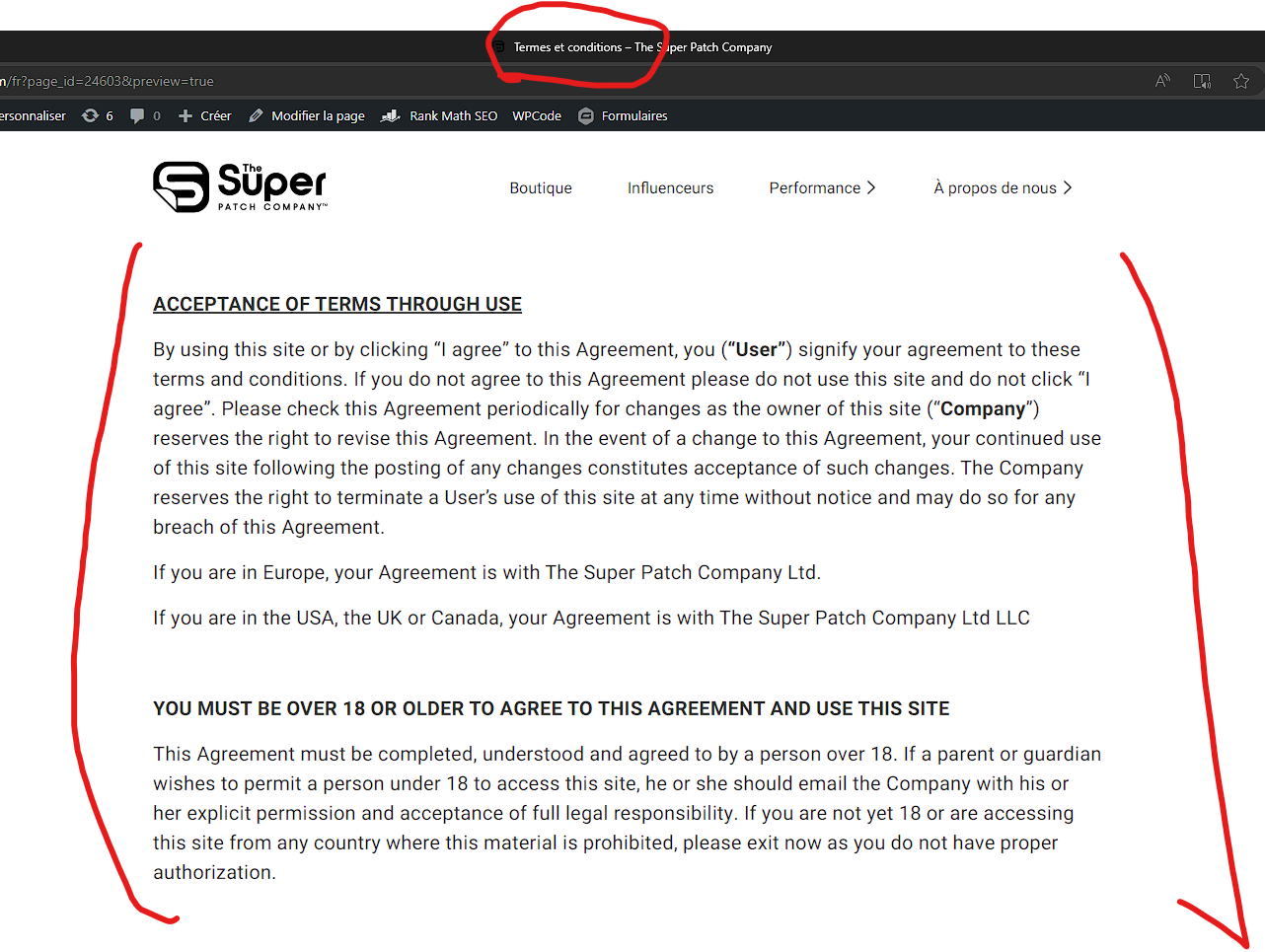This screenshot has width=1265, height=952.
Task: Click the bold word "Company" in paragraph
Action: pyautogui.click(x=983, y=408)
